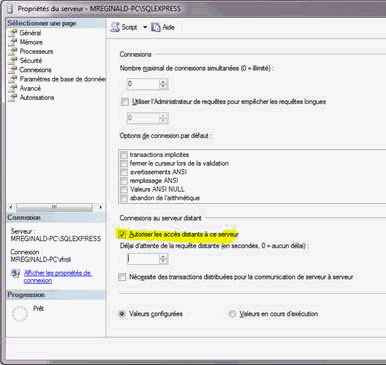Image resolution: width=386 pixels, height=365 pixels.
Task: Open the Mémoire page
Action: click(x=31, y=42)
